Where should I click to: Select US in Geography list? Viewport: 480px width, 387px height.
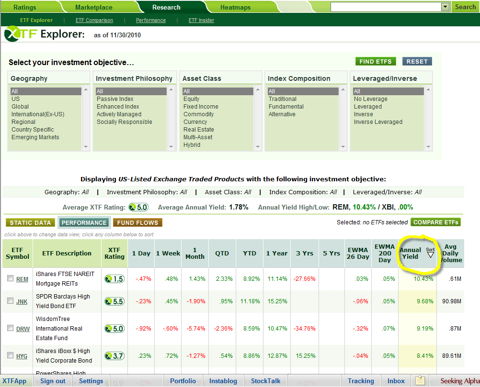click(16, 99)
